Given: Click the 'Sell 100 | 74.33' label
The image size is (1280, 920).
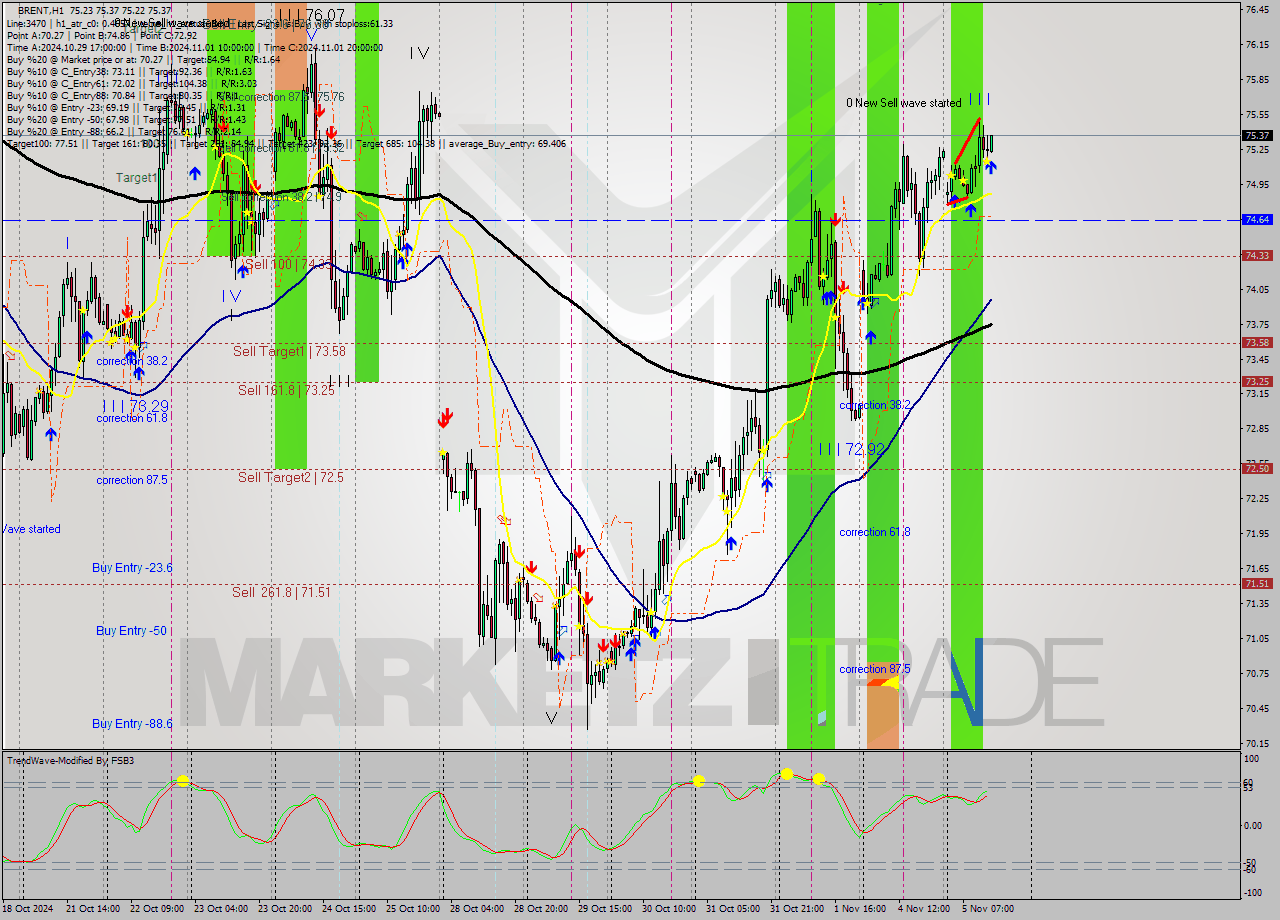Looking at the screenshot, I should 288,264.
